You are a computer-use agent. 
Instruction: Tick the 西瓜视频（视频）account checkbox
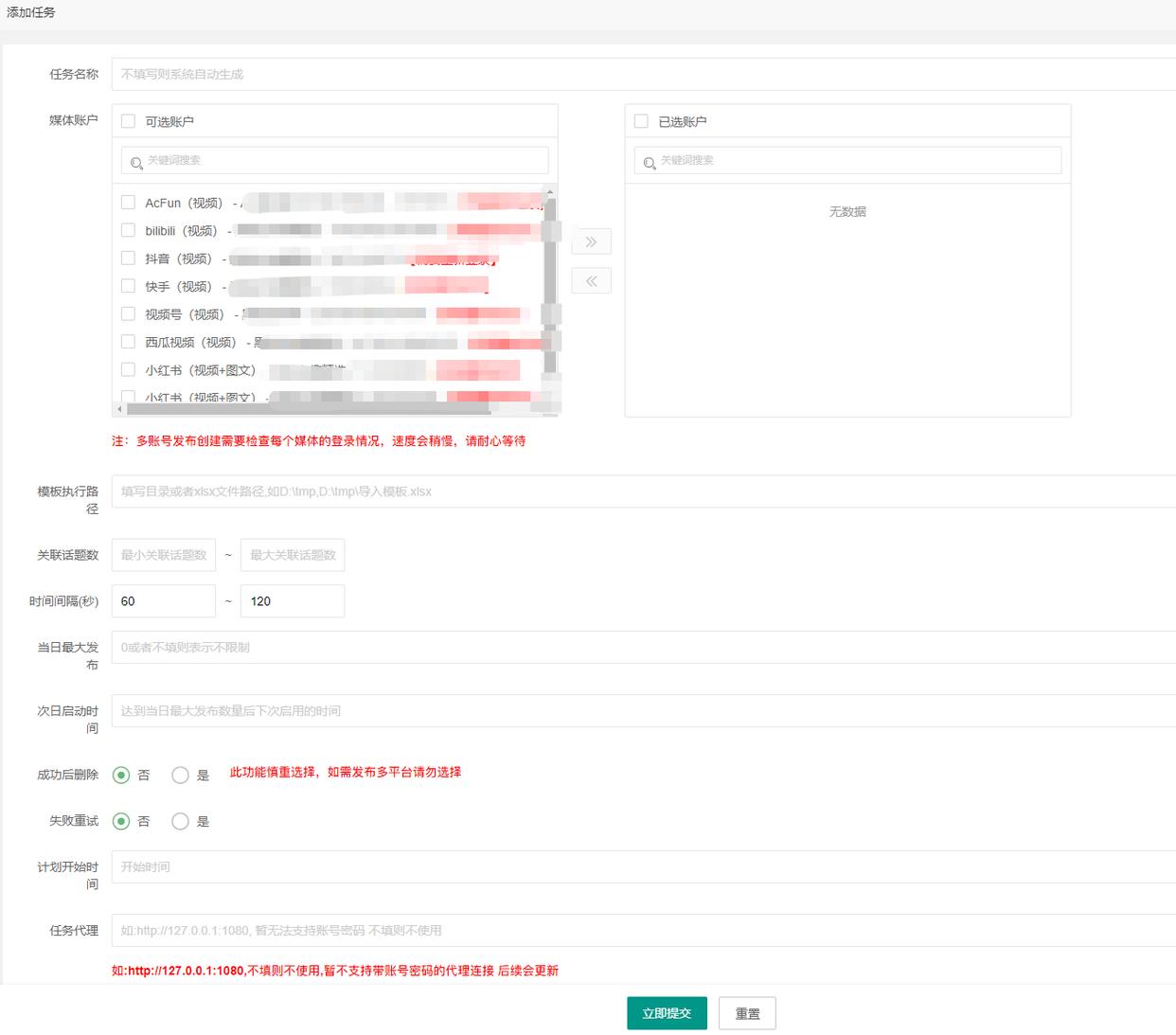(x=129, y=342)
